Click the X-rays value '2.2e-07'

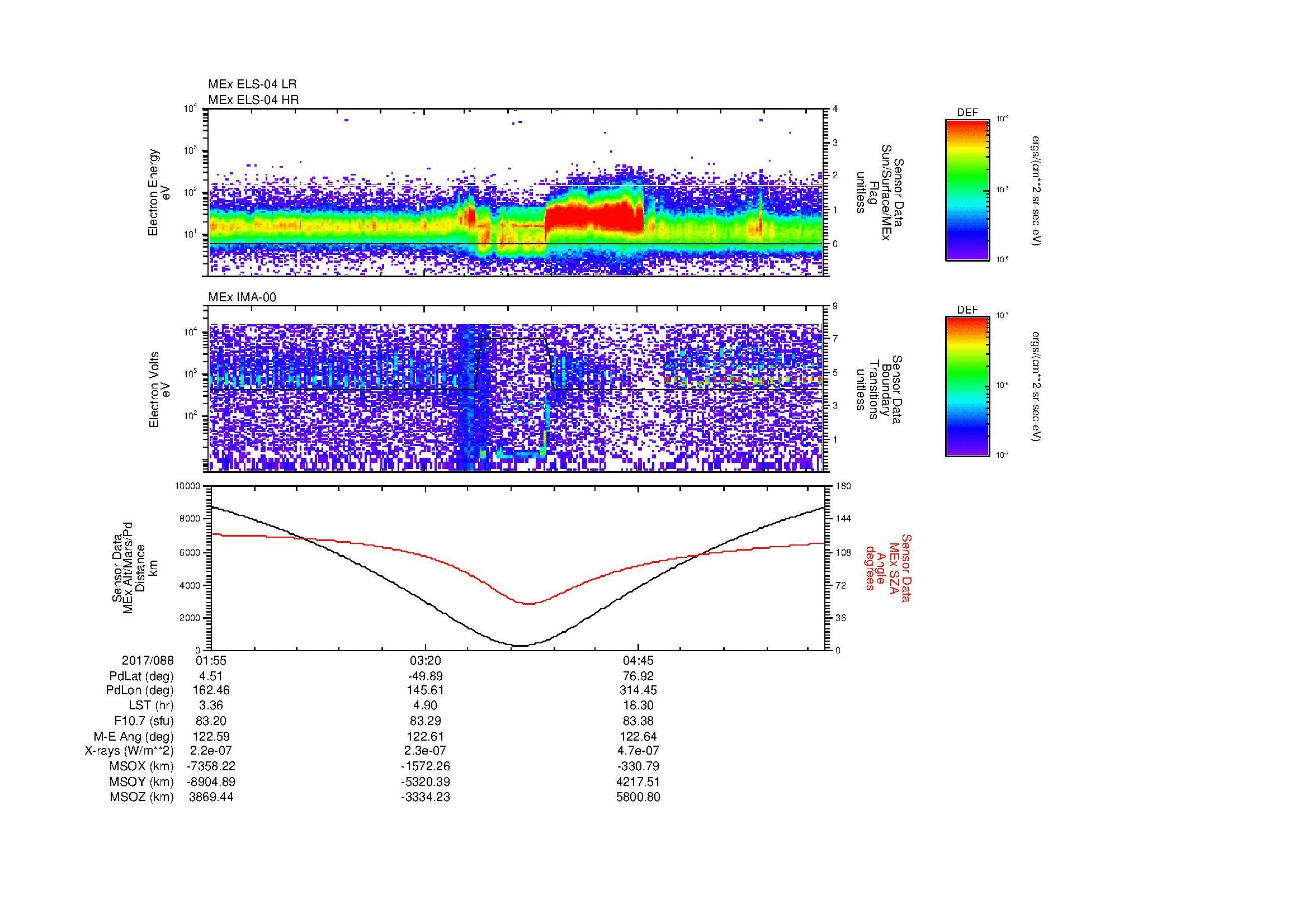click(x=211, y=751)
